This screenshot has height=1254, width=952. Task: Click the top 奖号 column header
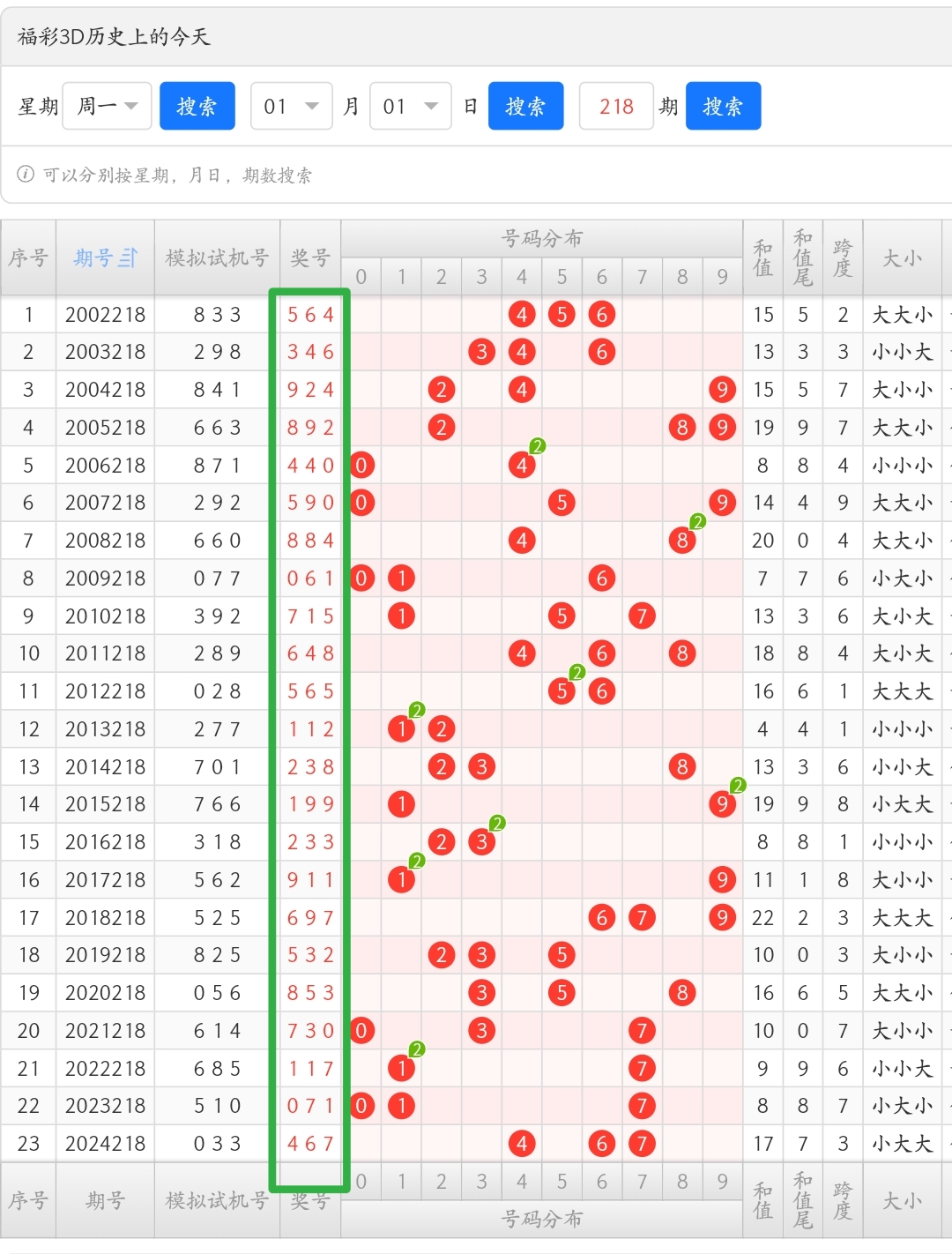pyautogui.click(x=310, y=258)
